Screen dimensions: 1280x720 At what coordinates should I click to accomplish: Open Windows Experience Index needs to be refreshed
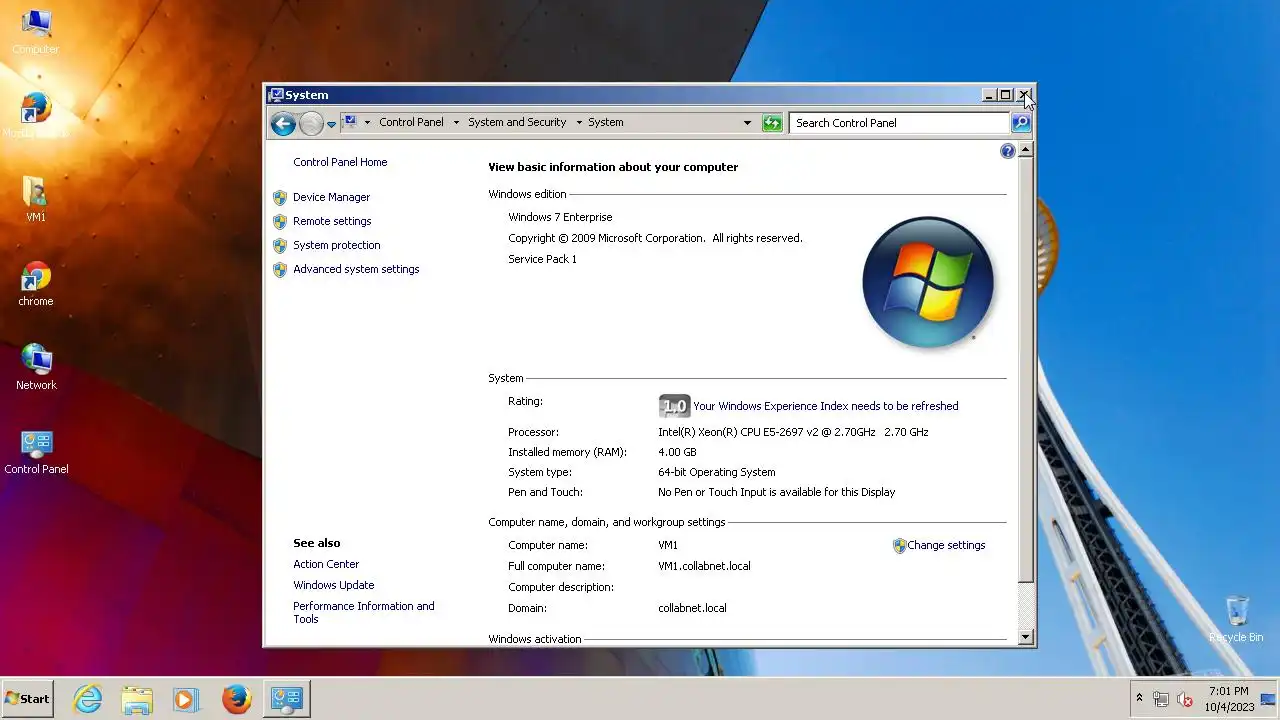(x=826, y=406)
